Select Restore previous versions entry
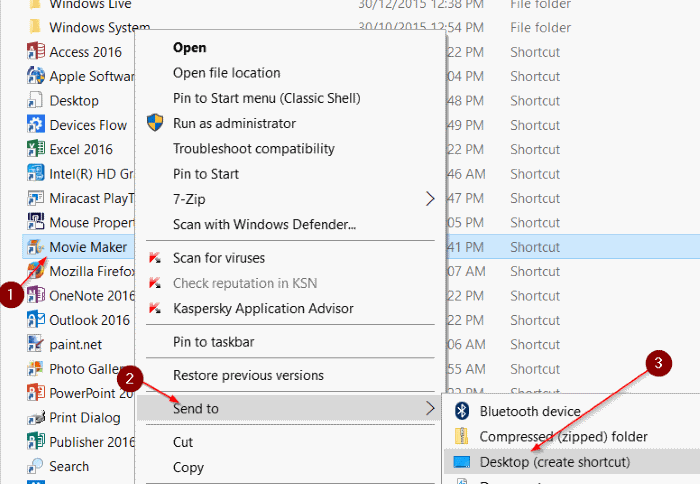Image resolution: width=700 pixels, height=484 pixels. 248,376
